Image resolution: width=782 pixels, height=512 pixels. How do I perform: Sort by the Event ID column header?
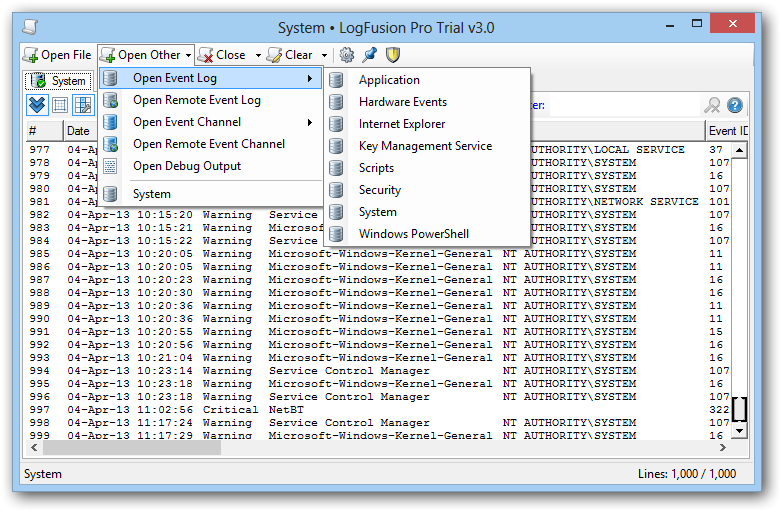pyautogui.click(x=728, y=131)
